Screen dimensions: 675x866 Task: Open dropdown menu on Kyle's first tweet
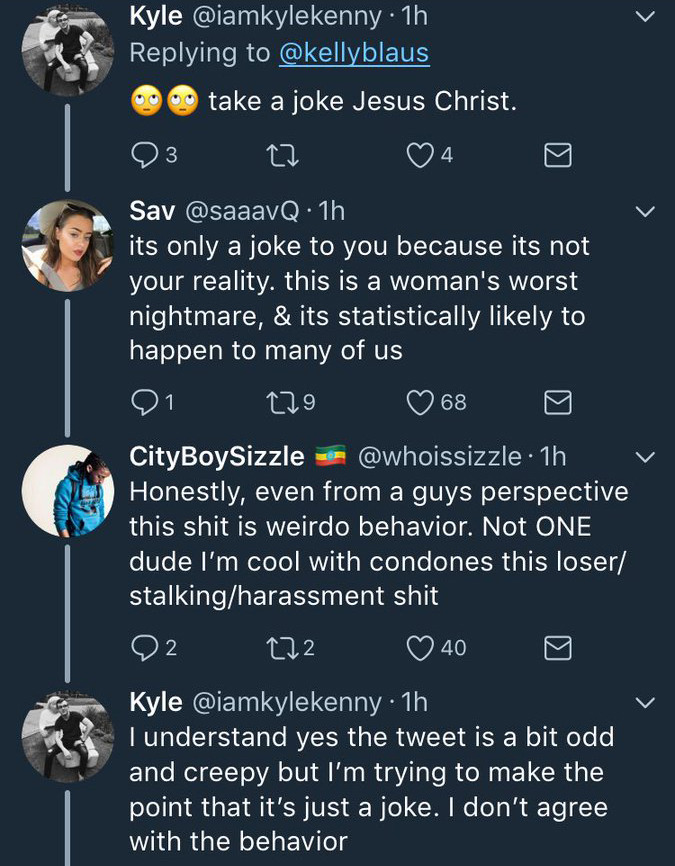point(646,17)
